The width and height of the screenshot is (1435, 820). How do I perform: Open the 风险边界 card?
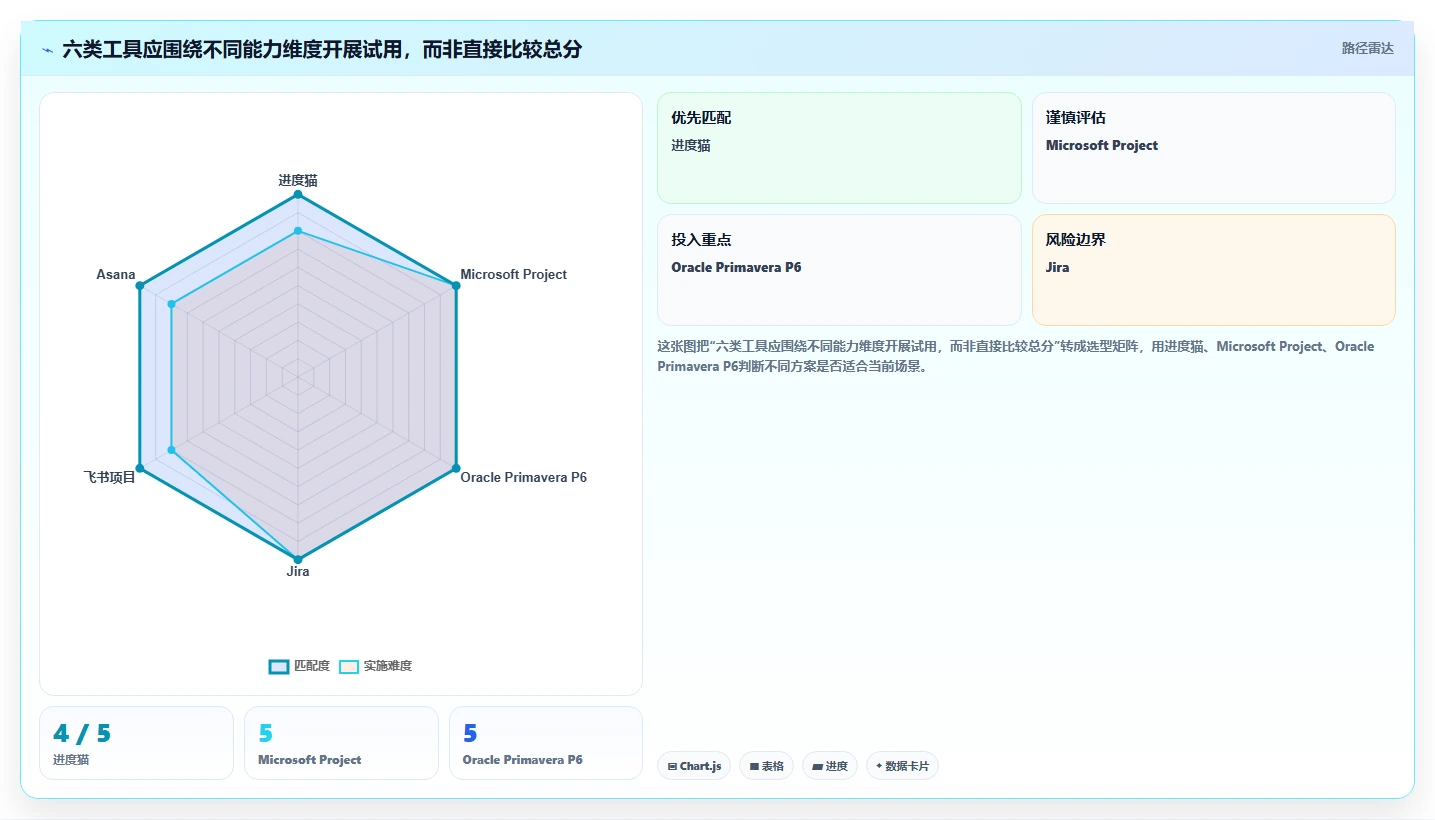coord(1213,270)
